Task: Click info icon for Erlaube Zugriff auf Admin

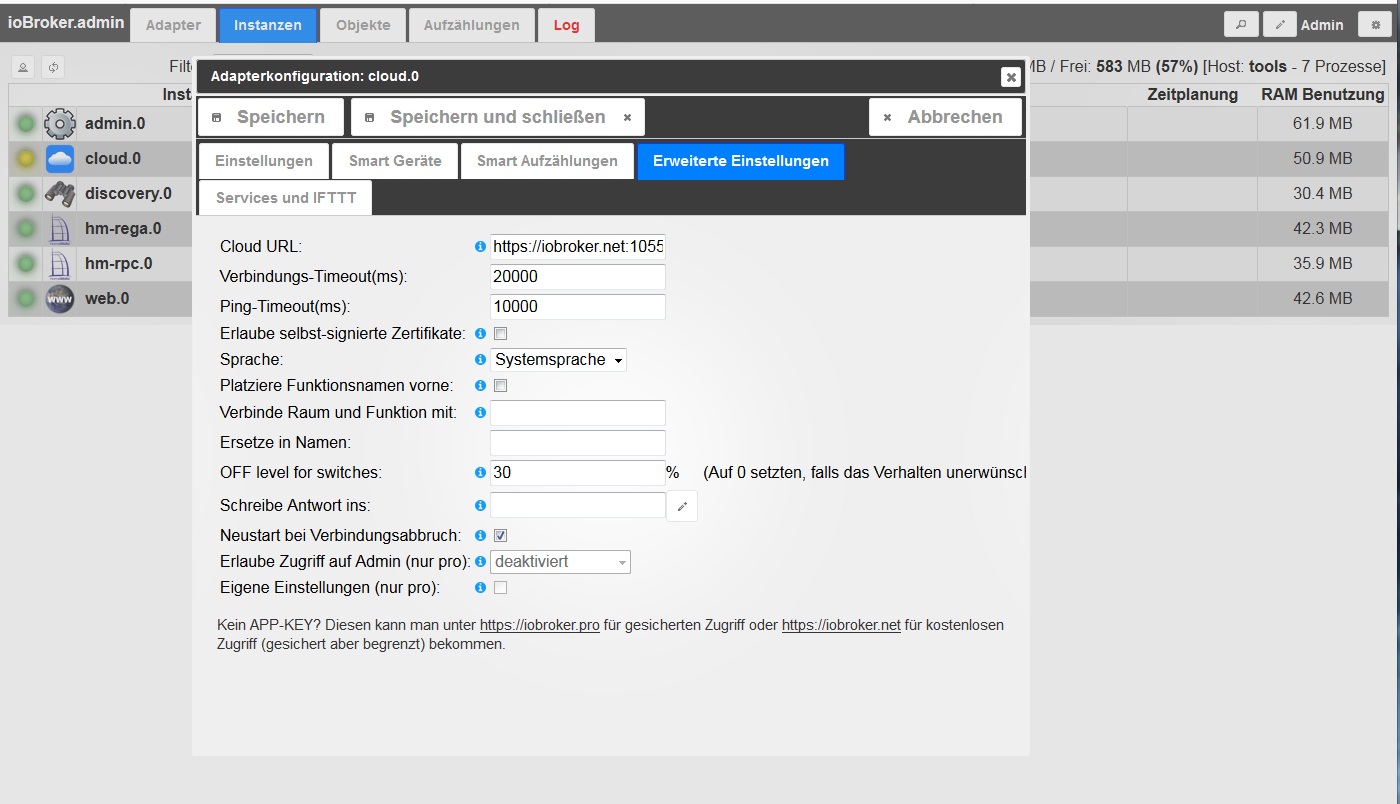Action: click(x=480, y=562)
